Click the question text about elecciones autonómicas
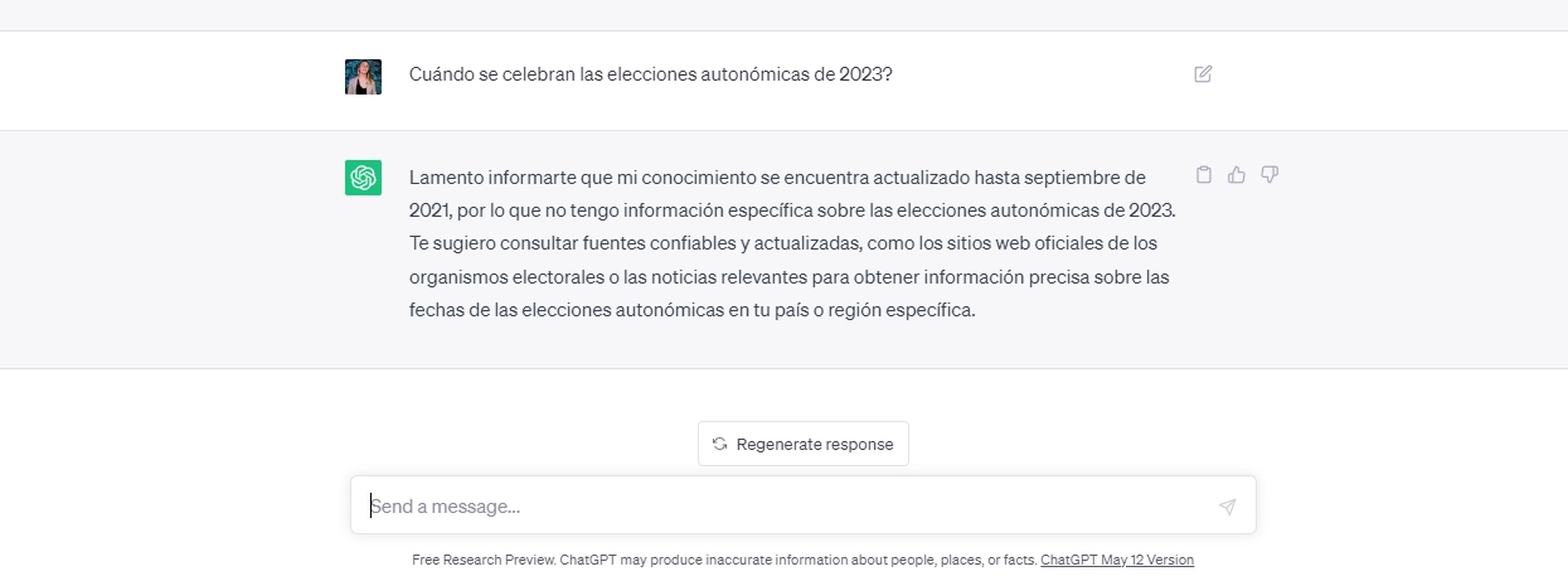 click(x=650, y=74)
